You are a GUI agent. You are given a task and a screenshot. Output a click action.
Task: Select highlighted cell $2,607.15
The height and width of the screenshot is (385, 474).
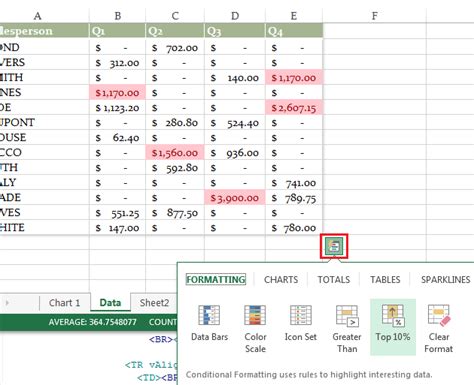coord(294,108)
